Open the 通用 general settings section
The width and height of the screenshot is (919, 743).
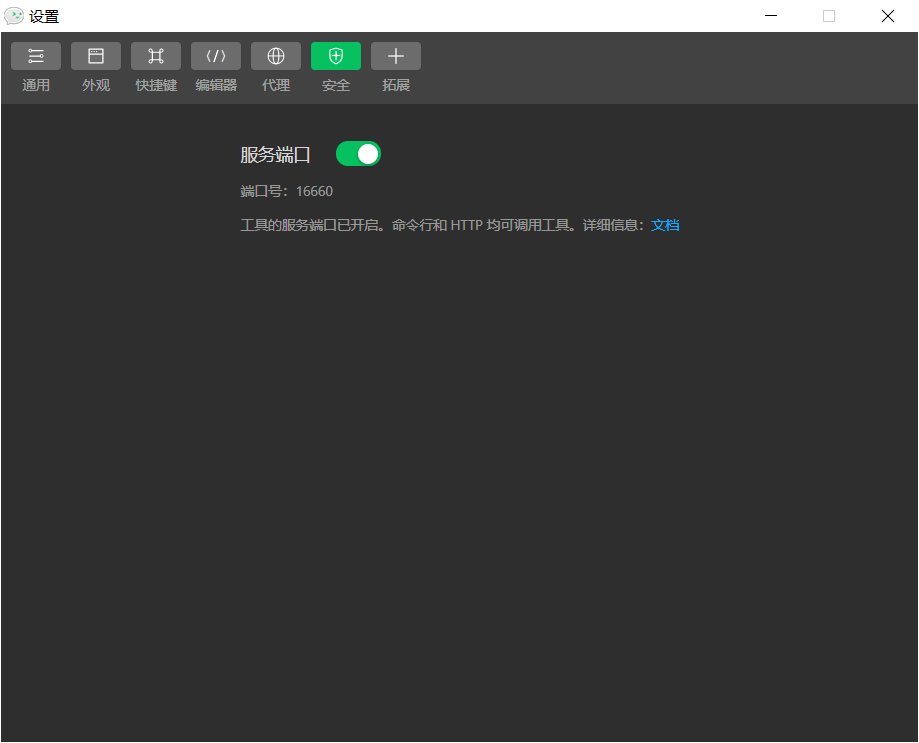[36, 65]
